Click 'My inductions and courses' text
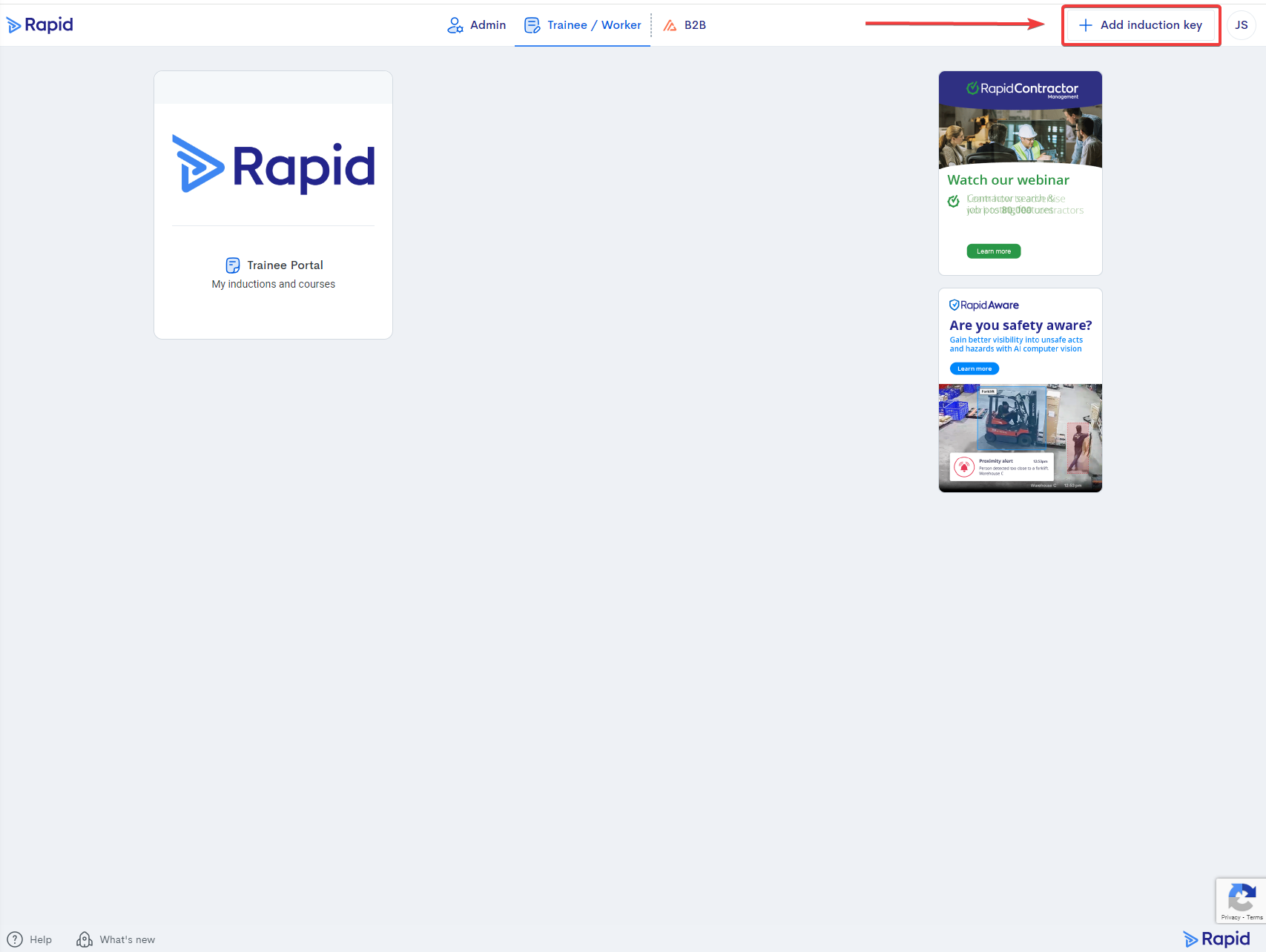The image size is (1266, 952). click(x=274, y=284)
